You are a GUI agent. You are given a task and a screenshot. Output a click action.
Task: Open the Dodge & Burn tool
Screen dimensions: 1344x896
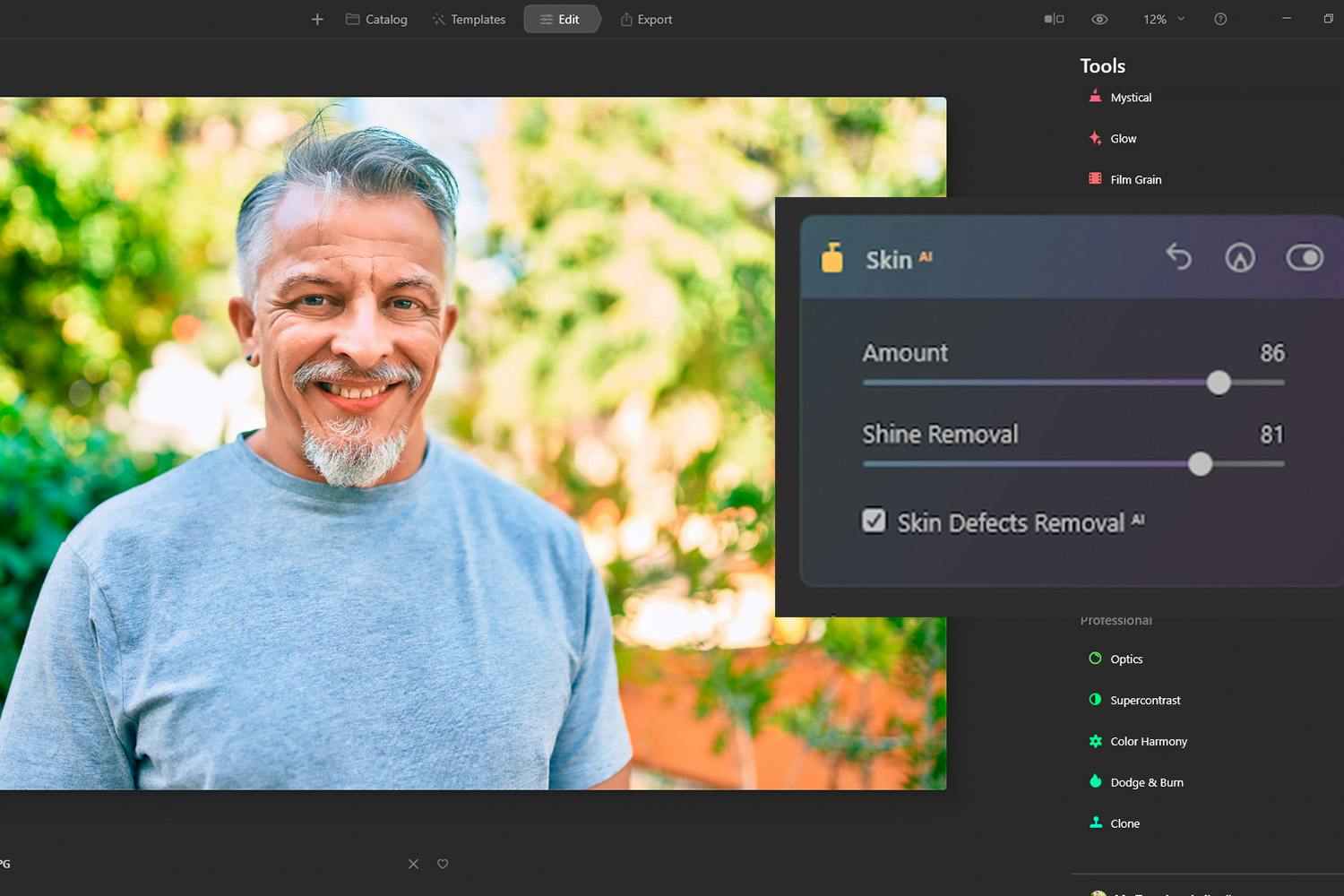coord(1146,782)
